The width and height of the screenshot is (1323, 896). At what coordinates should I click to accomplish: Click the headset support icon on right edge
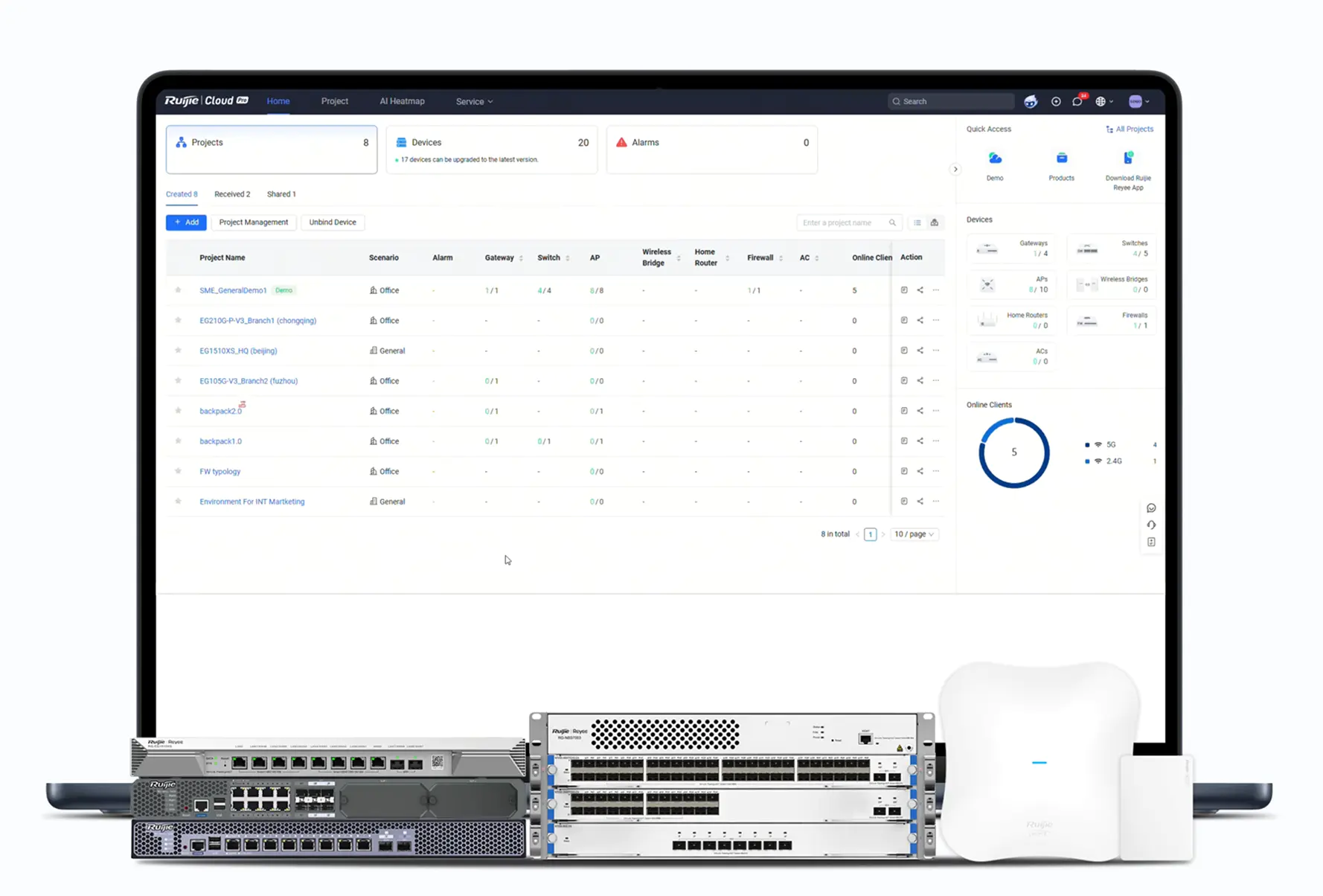point(1151,525)
